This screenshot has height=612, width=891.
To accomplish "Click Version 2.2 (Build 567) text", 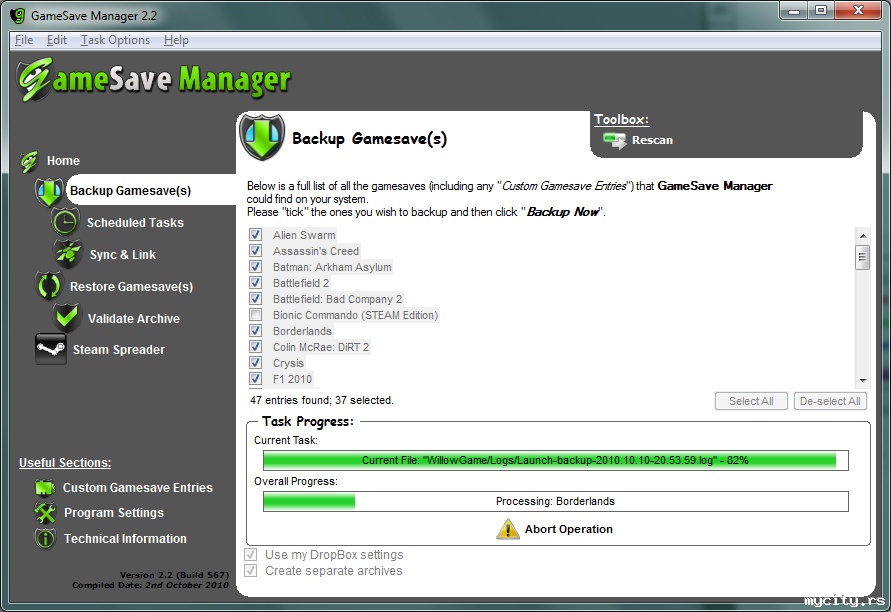I will pos(174,575).
